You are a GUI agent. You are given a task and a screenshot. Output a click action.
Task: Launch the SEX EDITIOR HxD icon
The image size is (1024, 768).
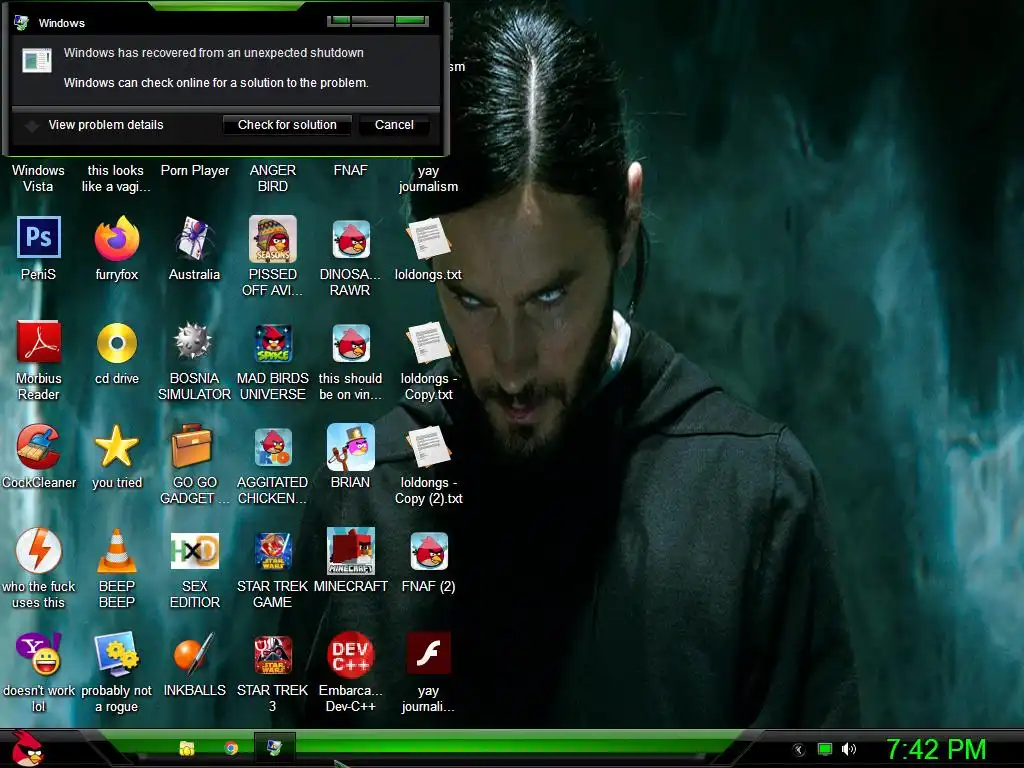tap(195, 551)
